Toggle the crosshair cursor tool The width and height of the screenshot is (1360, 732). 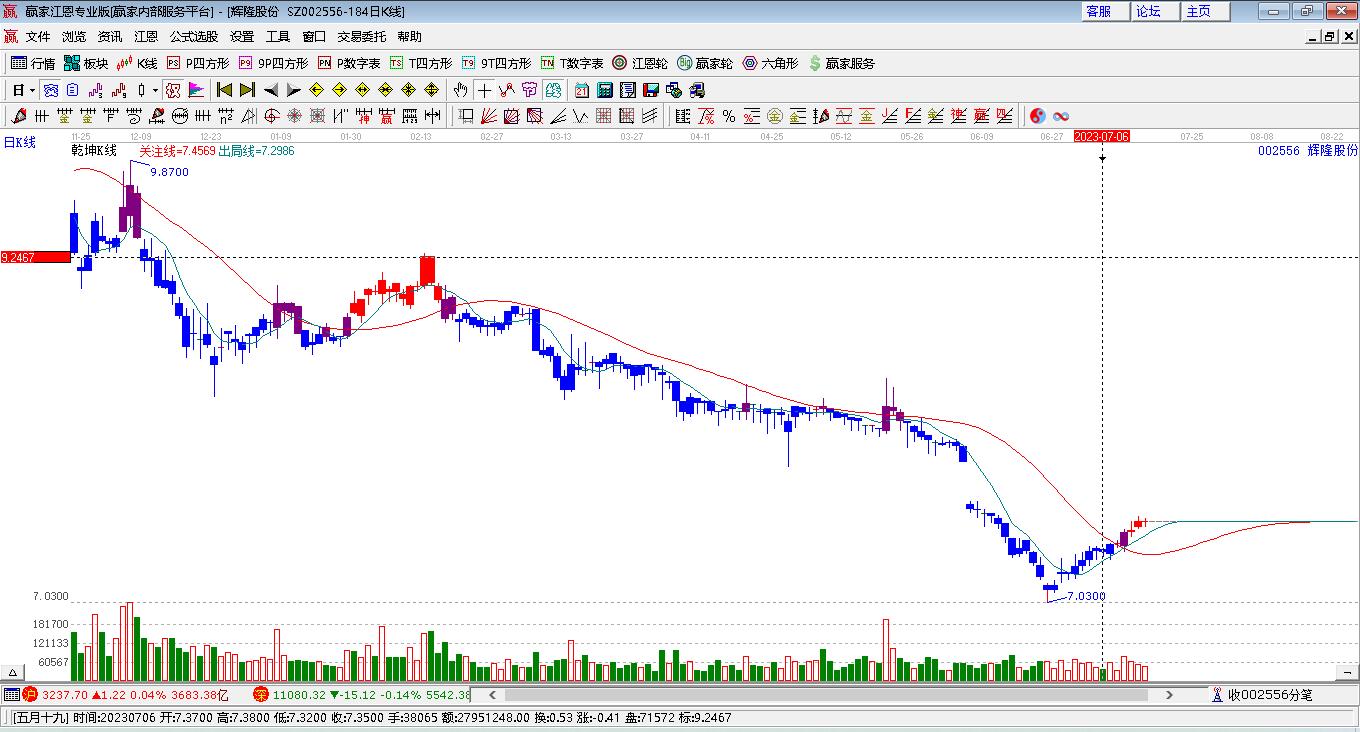(x=484, y=90)
